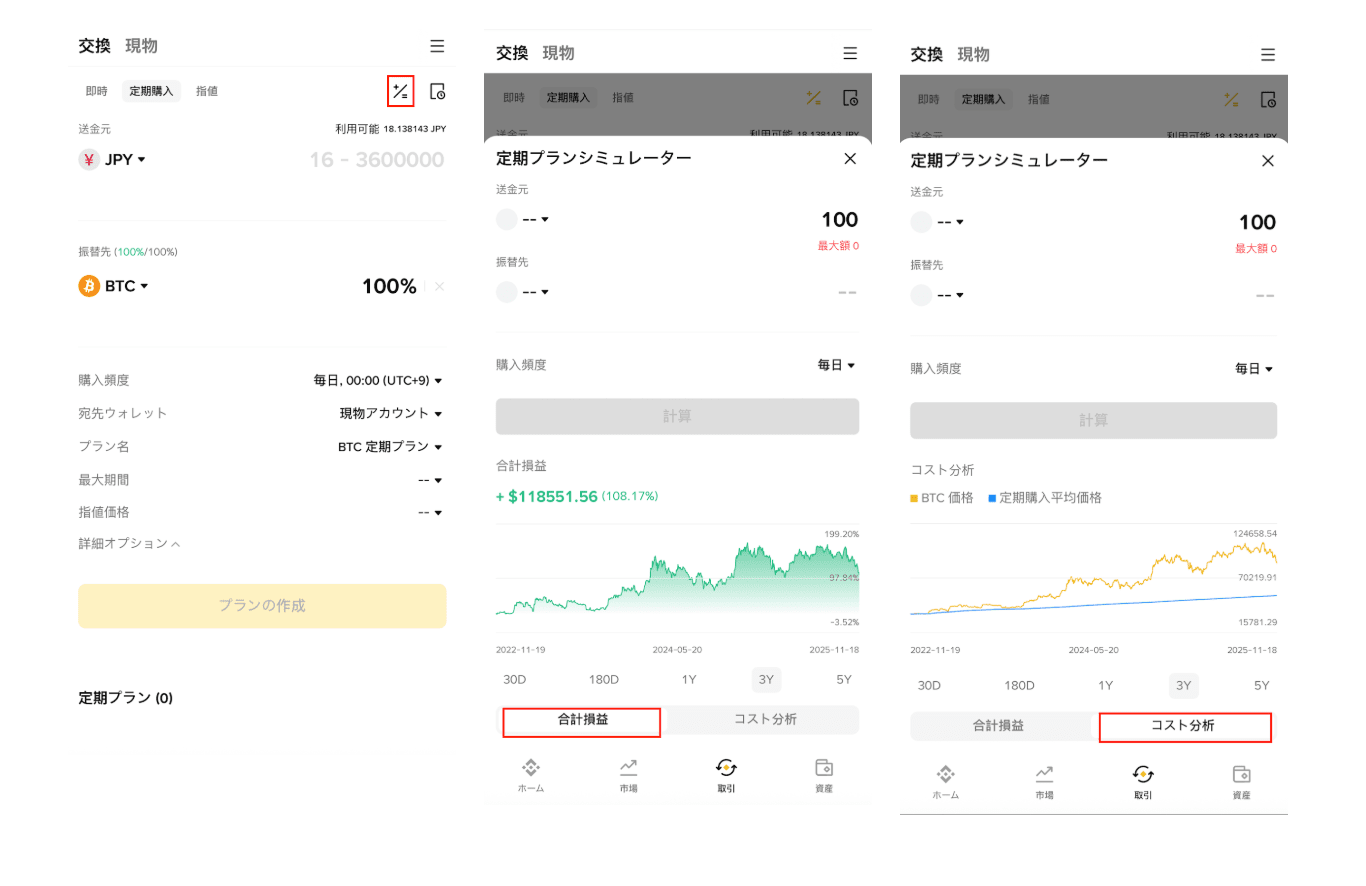Open plan simulator icon in left screen
Viewport: 1366px width, 886px height.
click(x=400, y=91)
